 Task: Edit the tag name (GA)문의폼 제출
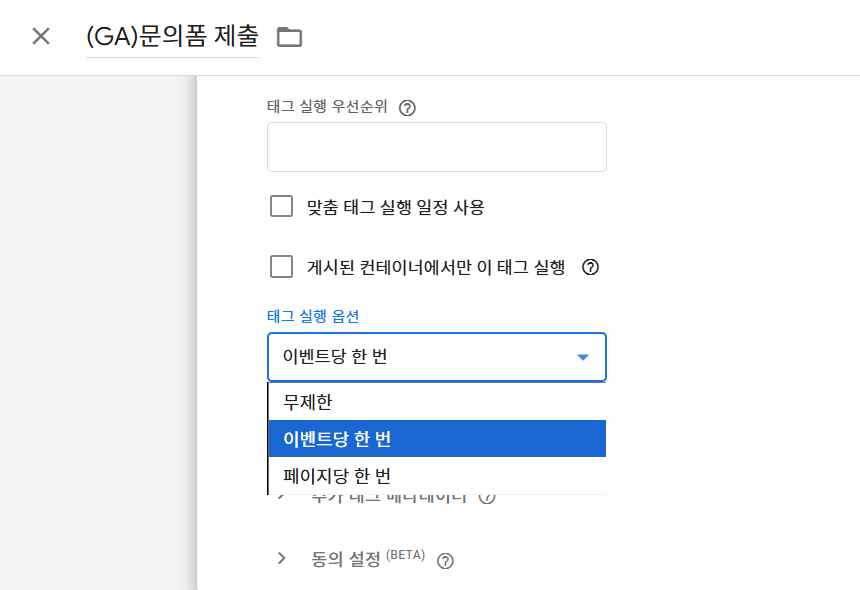click(172, 37)
